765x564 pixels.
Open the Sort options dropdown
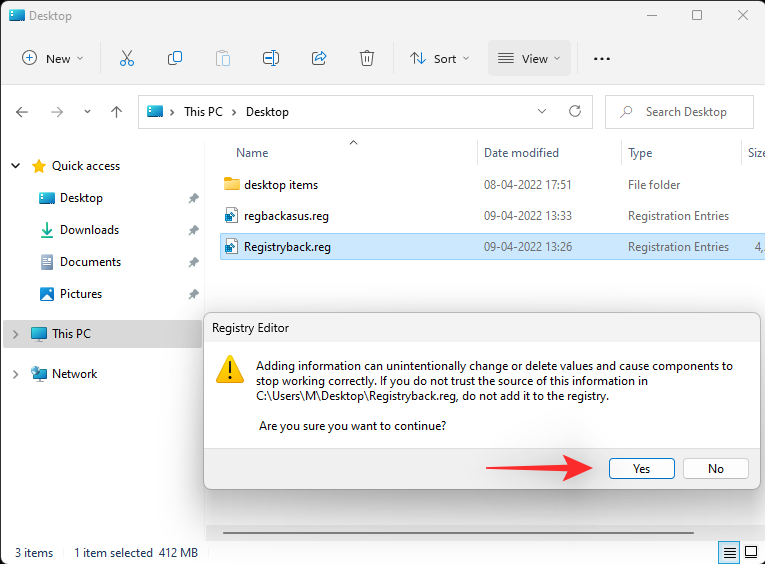pyautogui.click(x=440, y=59)
